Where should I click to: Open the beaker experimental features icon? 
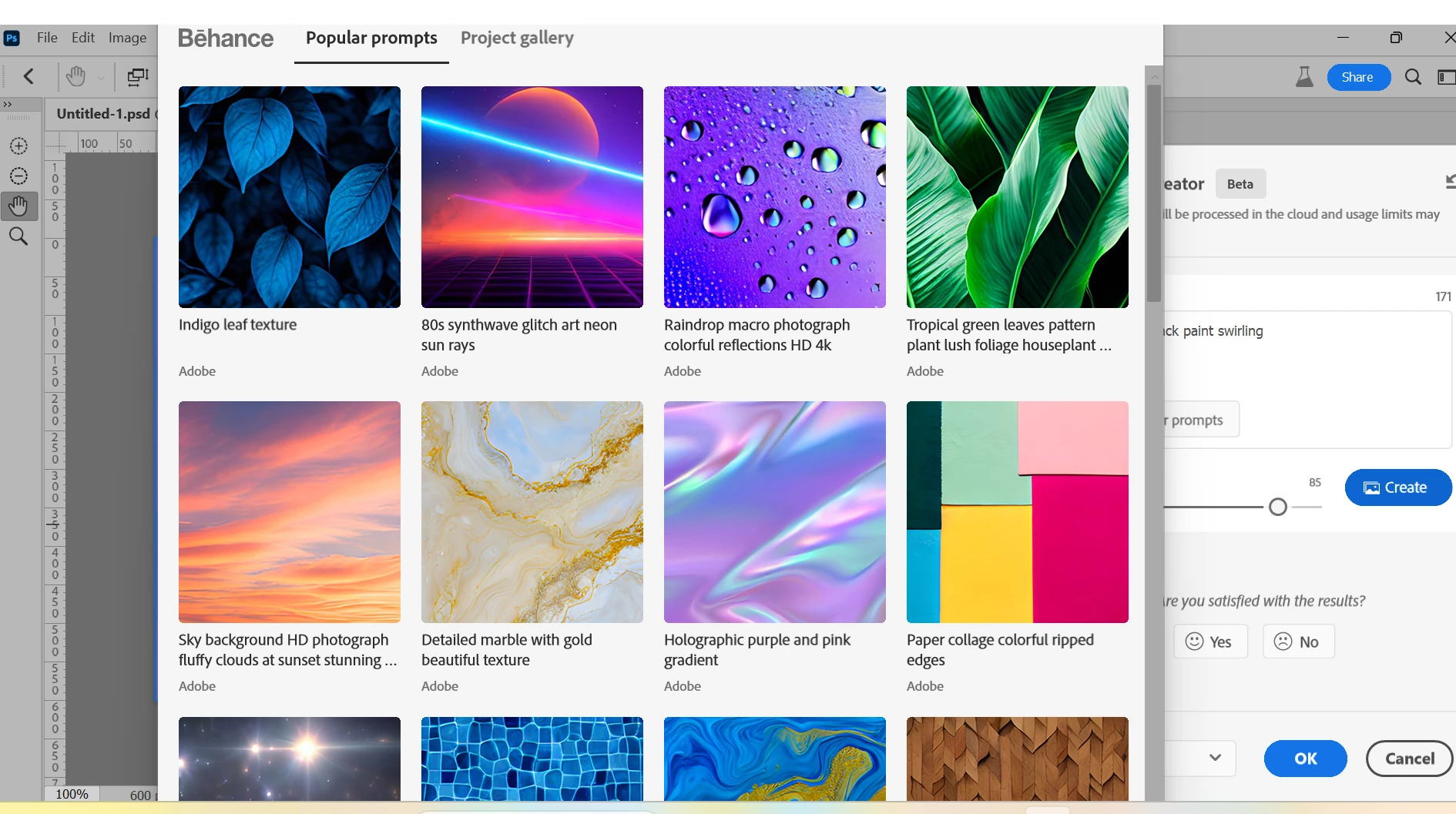point(1304,77)
